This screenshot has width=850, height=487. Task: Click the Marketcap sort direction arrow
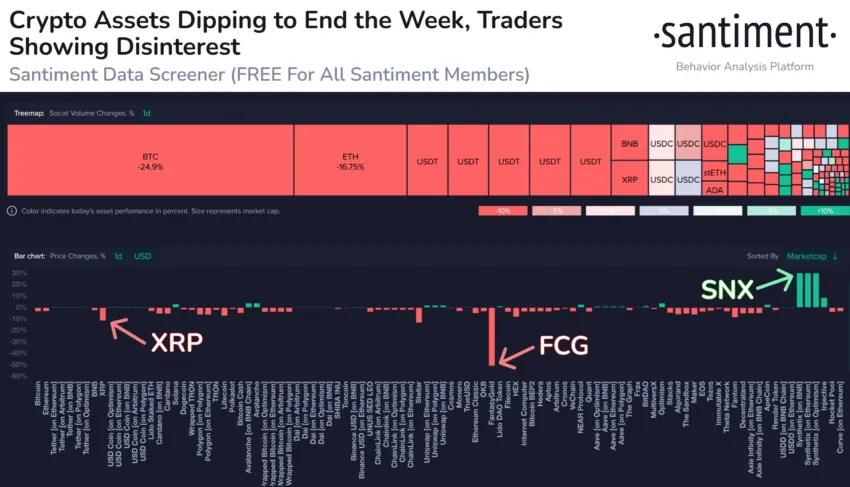(835, 256)
